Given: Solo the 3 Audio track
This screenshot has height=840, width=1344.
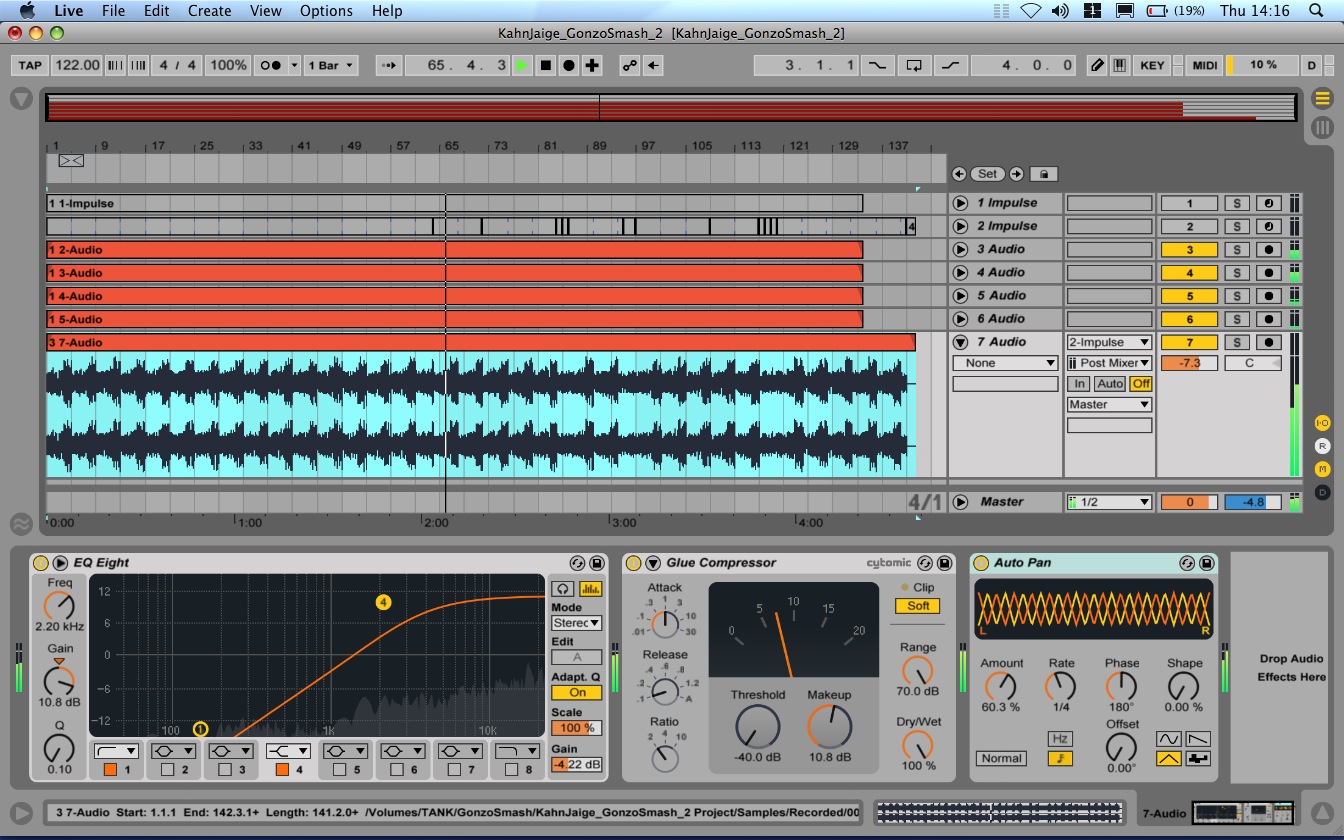Looking at the screenshot, I should click(1237, 250).
